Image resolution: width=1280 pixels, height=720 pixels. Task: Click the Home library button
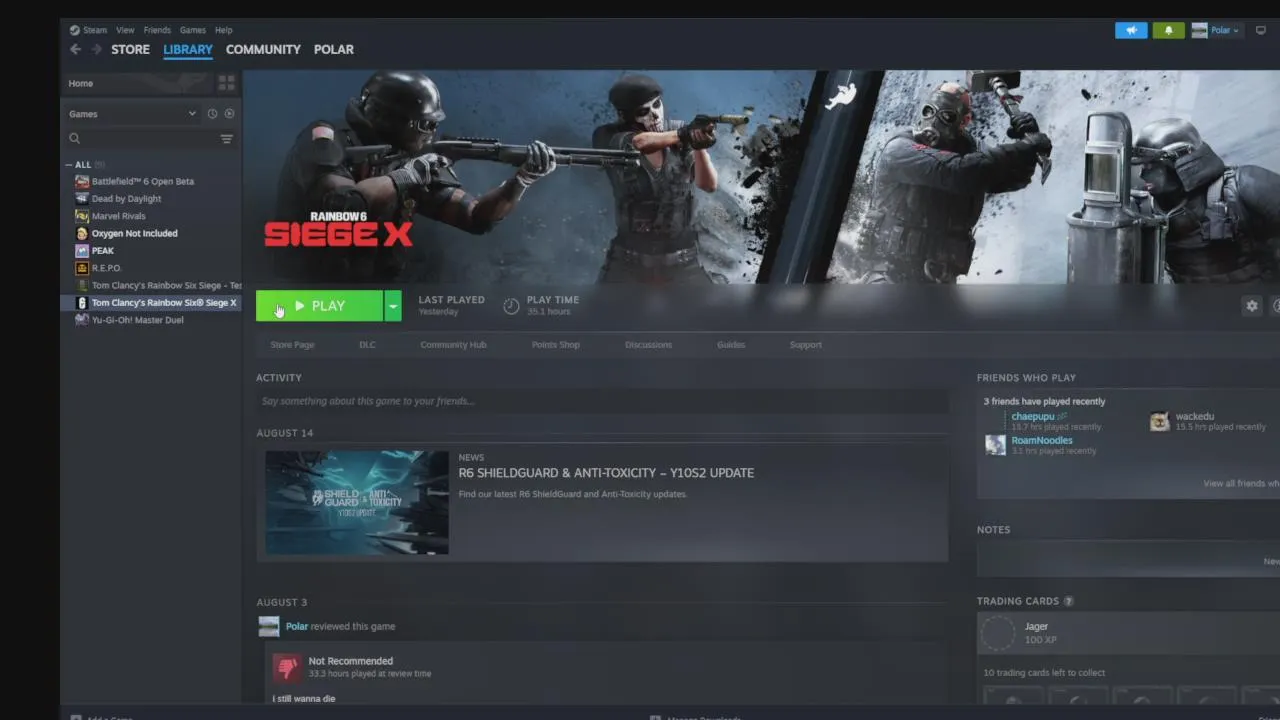pyautogui.click(x=138, y=83)
